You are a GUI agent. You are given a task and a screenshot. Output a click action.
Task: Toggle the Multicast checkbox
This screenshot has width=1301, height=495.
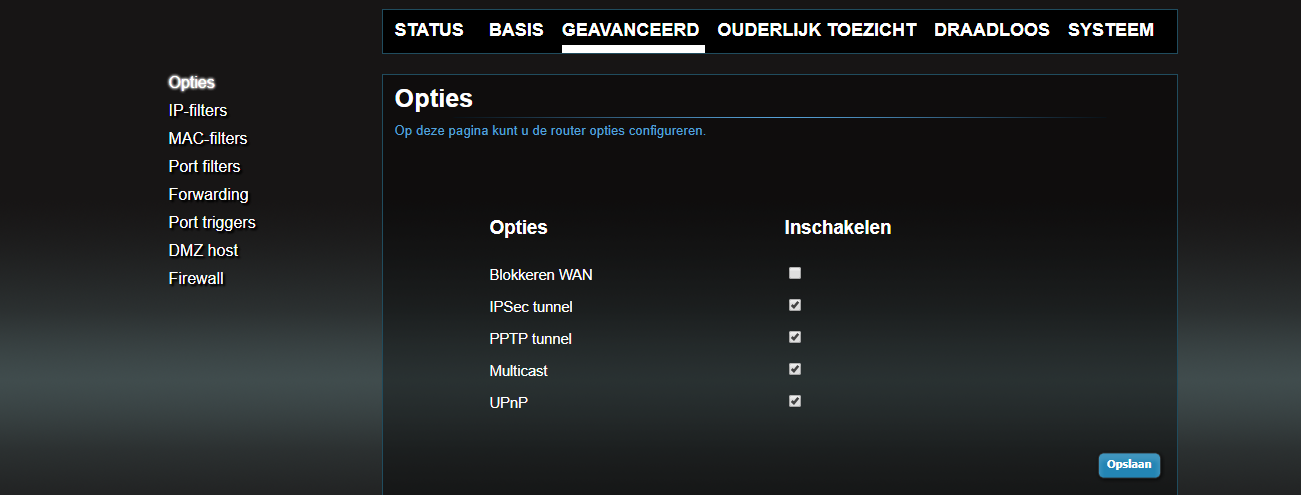click(x=795, y=369)
